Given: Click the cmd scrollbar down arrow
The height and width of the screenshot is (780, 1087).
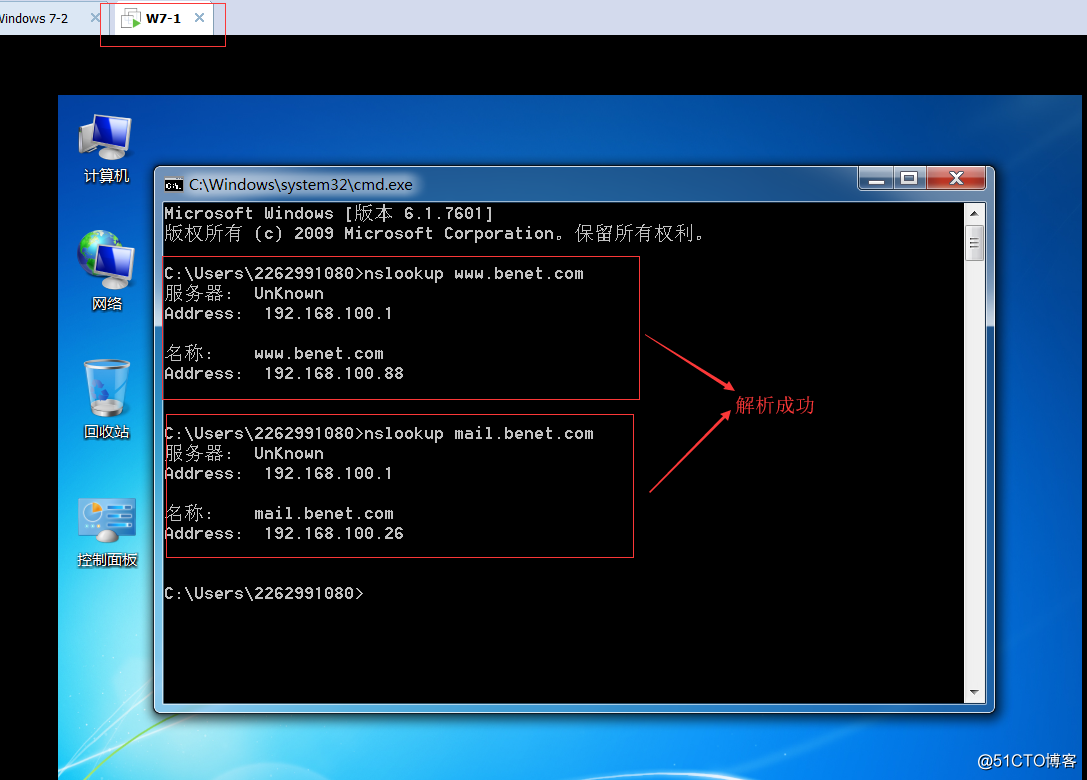Looking at the screenshot, I should (x=974, y=693).
